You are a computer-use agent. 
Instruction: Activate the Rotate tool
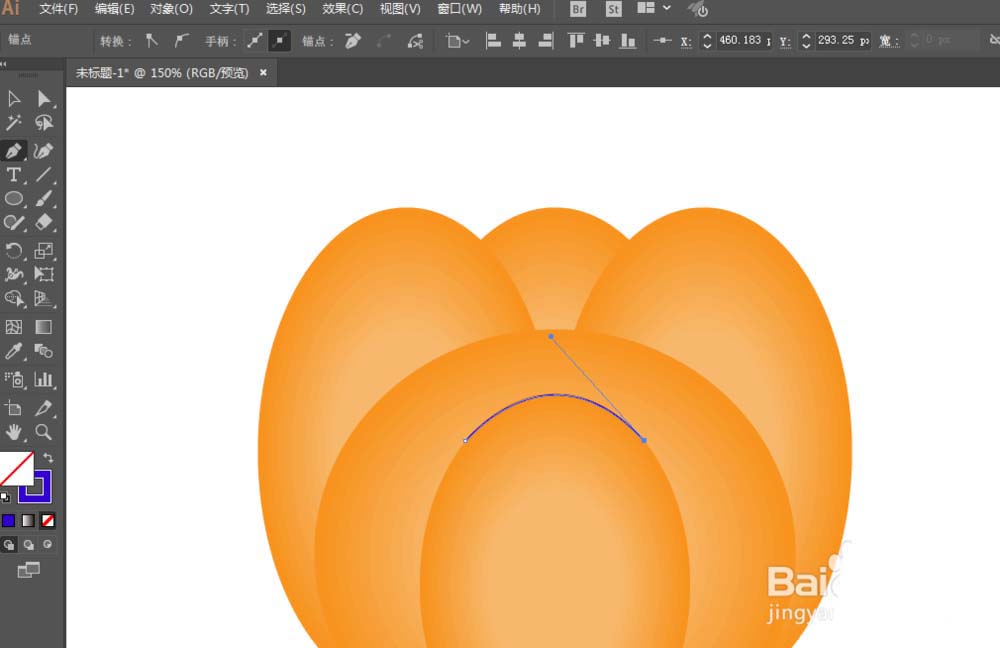[13, 250]
